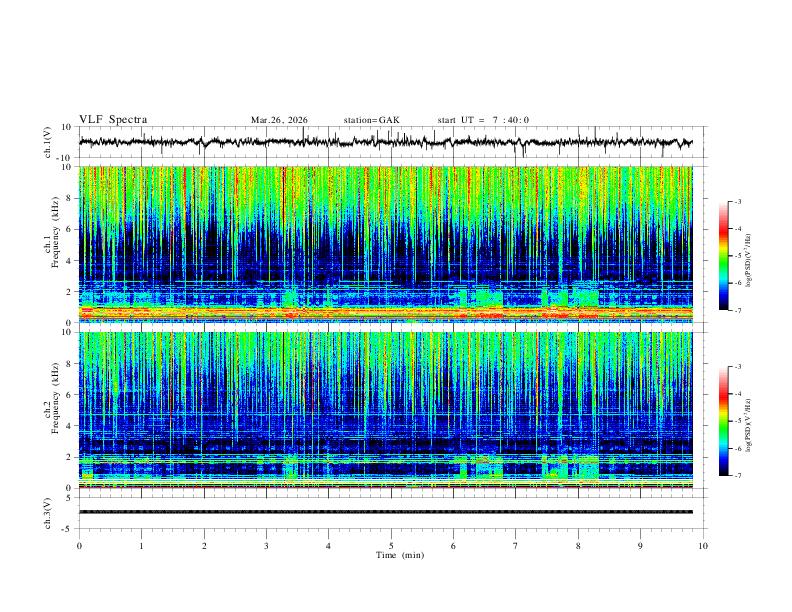The width and height of the screenshot is (792, 612).
Task: Click the date text "Mar.26, 2026"
Action: coord(279,120)
